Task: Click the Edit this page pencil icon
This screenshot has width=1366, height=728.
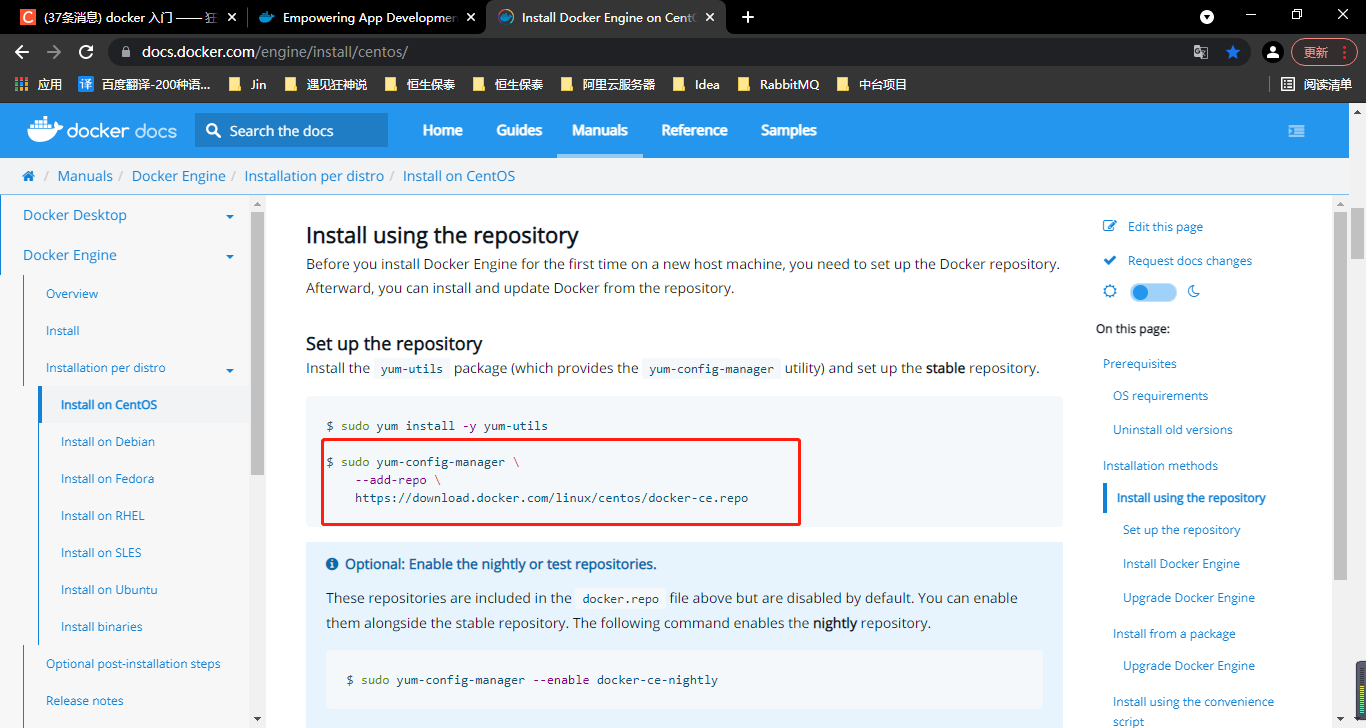Action: 1110,227
